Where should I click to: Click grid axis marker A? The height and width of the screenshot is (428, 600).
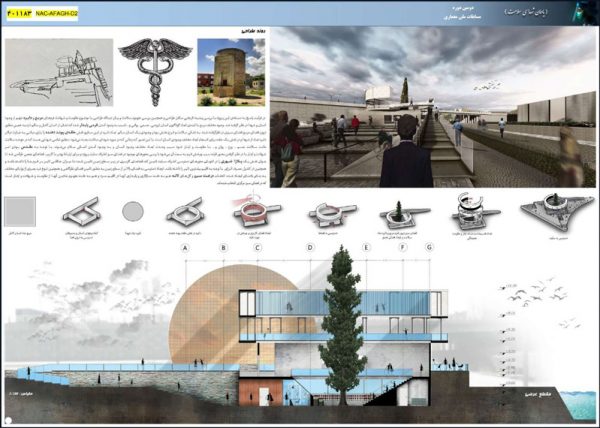coord(184,246)
